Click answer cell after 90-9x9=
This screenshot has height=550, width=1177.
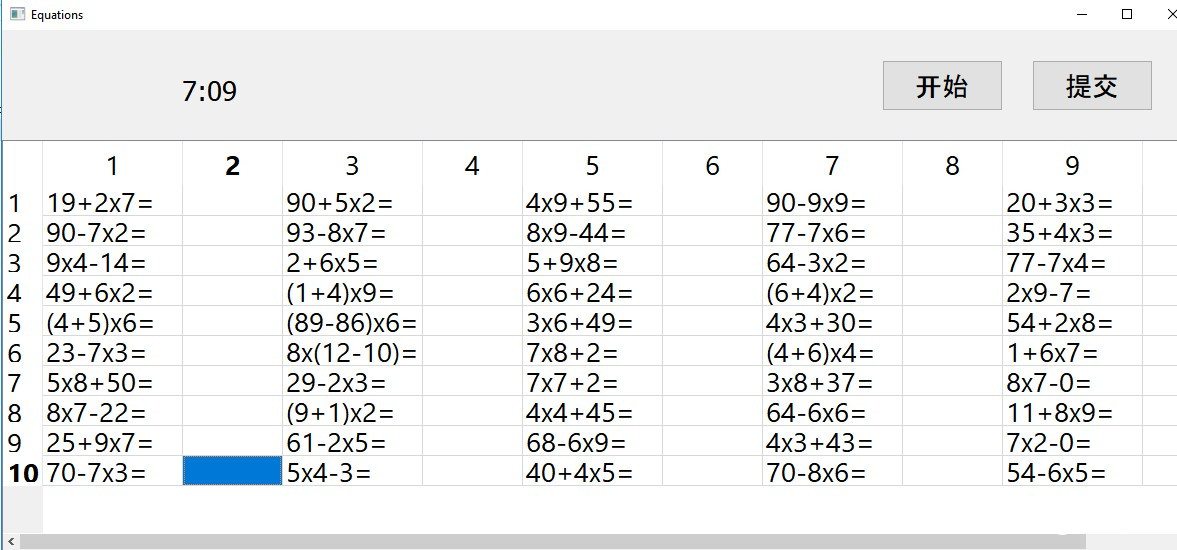(952, 203)
